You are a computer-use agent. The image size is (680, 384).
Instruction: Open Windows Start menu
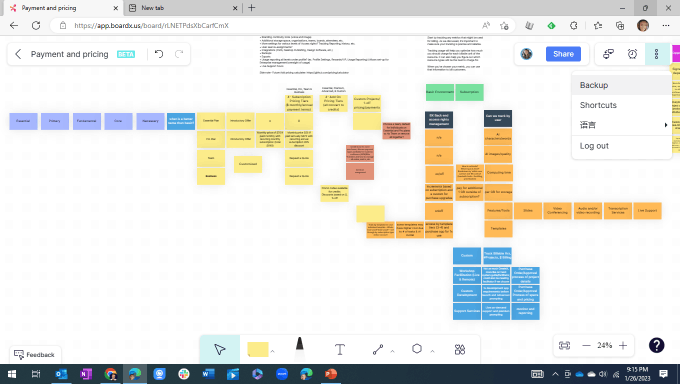pyautogui.click(x=12, y=374)
